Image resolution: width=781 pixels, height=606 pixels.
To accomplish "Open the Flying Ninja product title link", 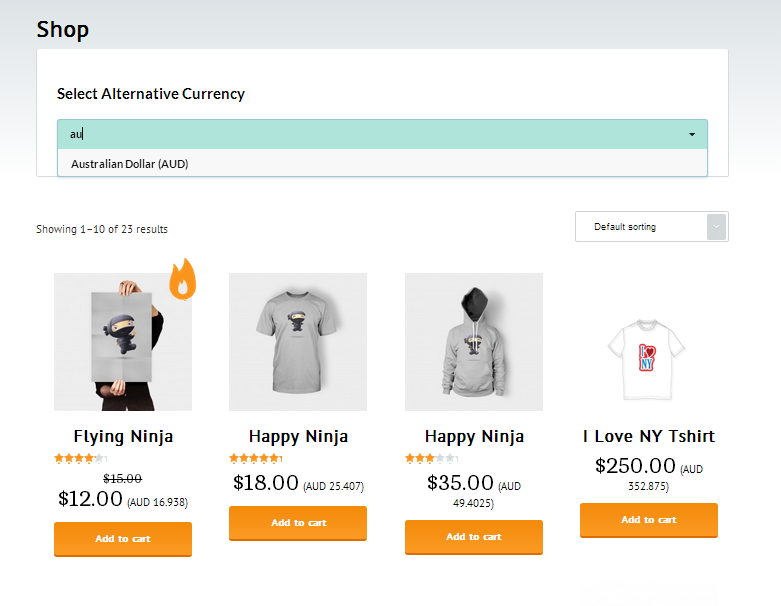I will [x=123, y=436].
